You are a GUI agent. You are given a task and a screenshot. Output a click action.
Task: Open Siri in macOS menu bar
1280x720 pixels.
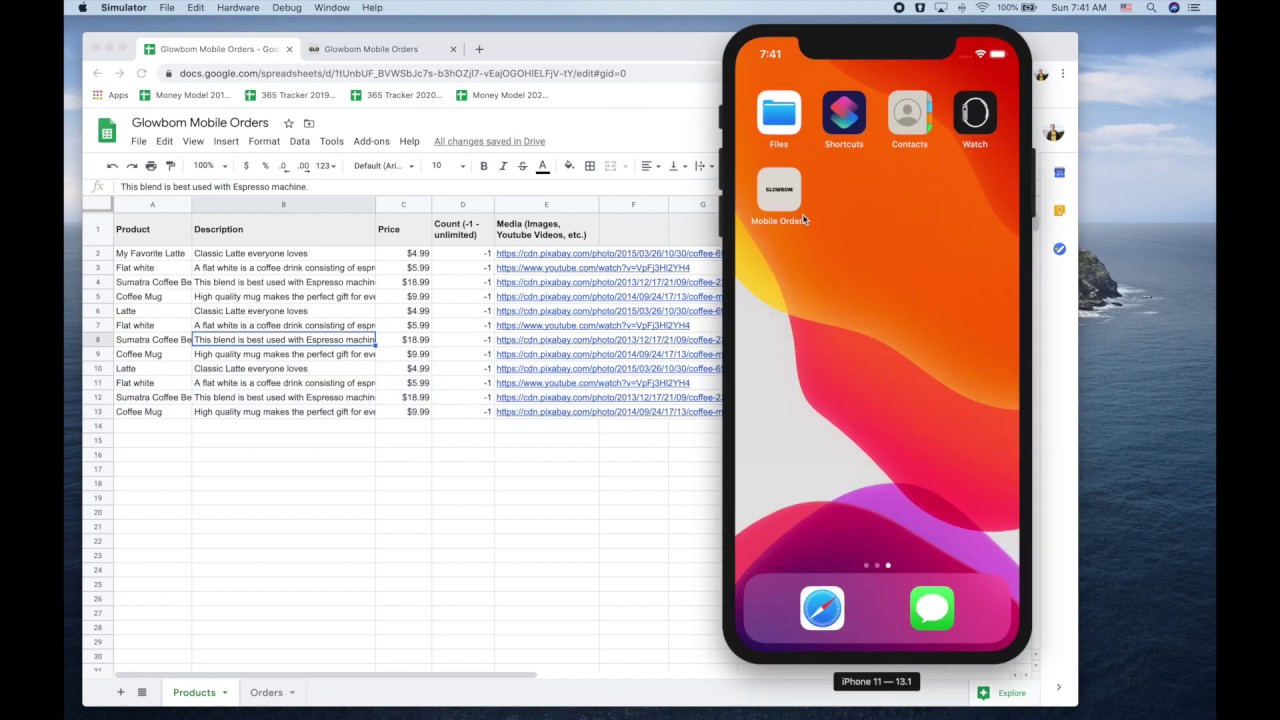coord(1174,8)
